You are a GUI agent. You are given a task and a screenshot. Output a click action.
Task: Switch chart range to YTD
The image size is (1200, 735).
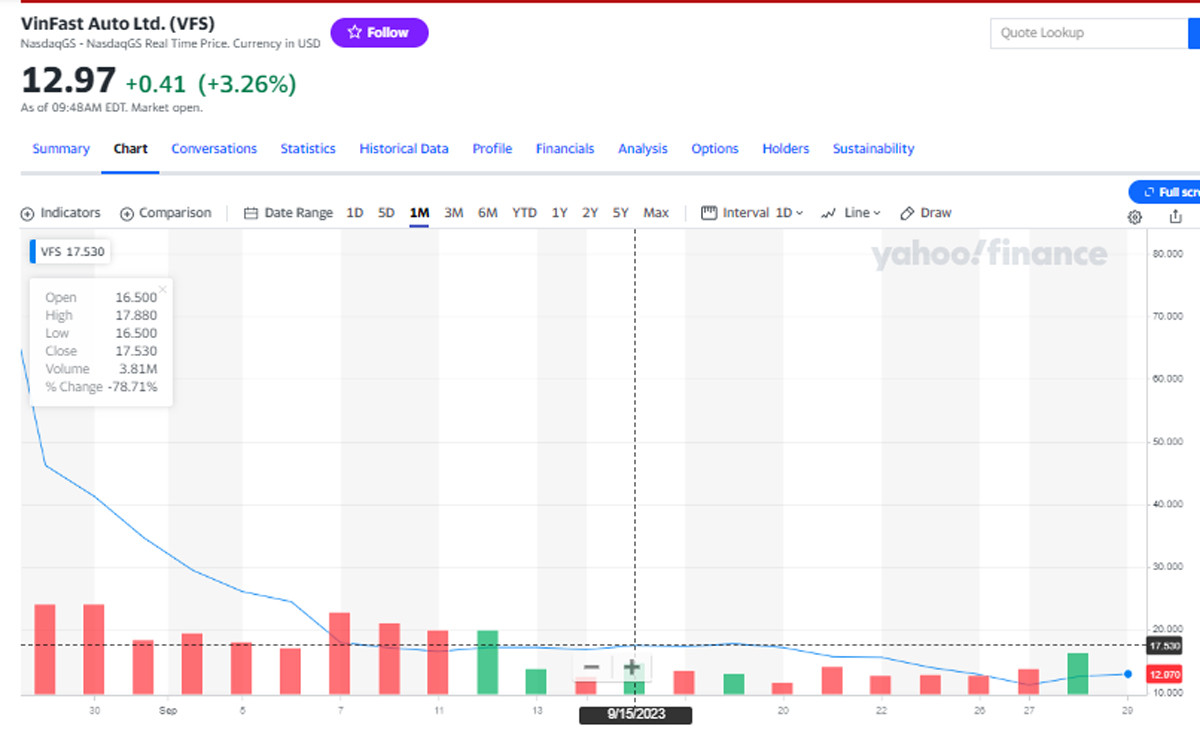[524, 213]
